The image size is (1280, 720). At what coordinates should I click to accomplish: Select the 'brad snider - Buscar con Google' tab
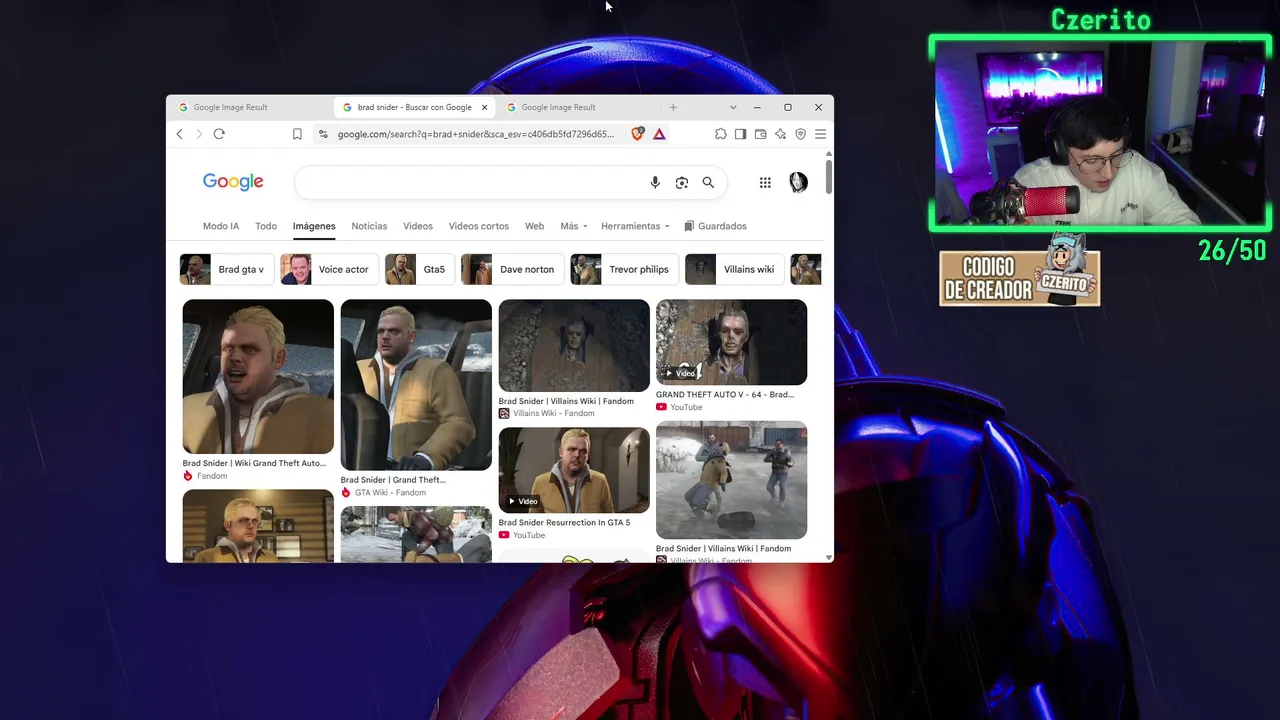(414, 107)
